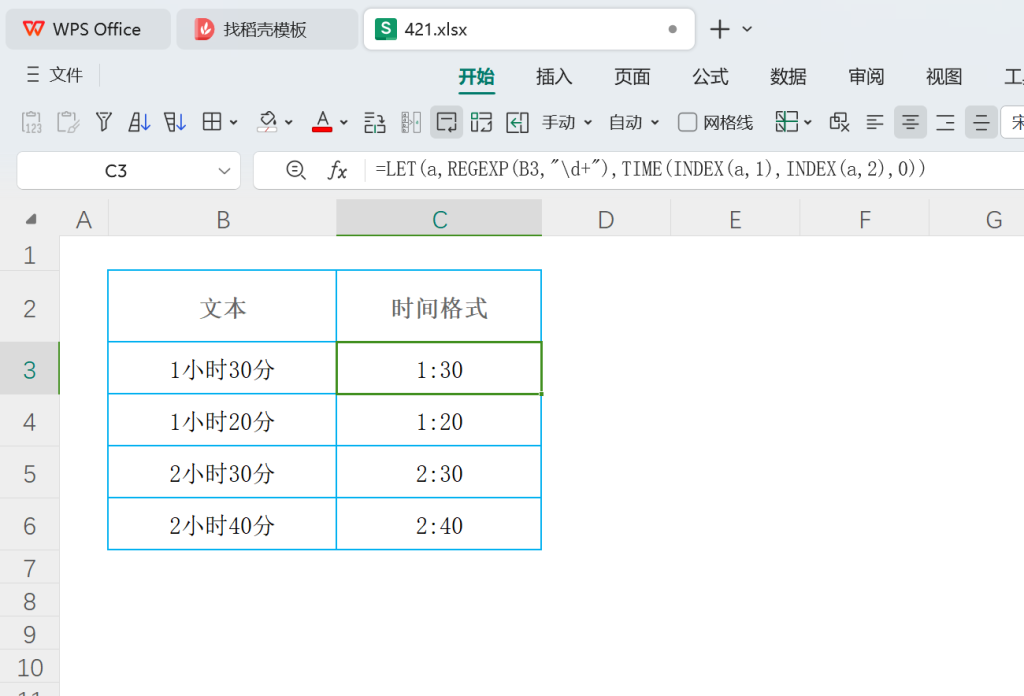
Task: Switch to the 数据 ribbon tab
Action: pyautogui.click(x=788, y=76)
